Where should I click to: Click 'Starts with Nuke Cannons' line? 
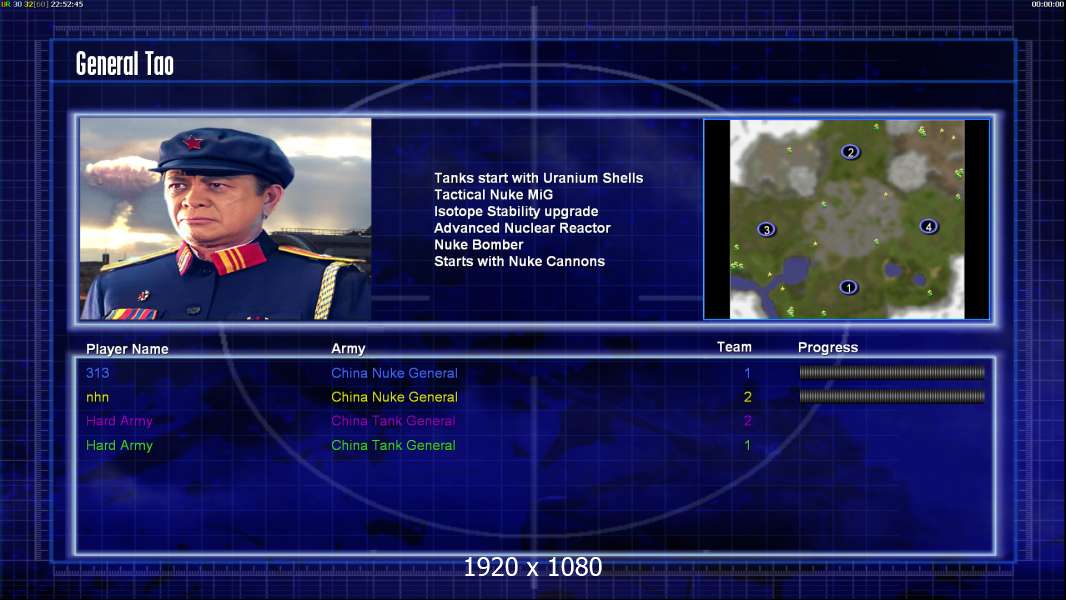519,262
